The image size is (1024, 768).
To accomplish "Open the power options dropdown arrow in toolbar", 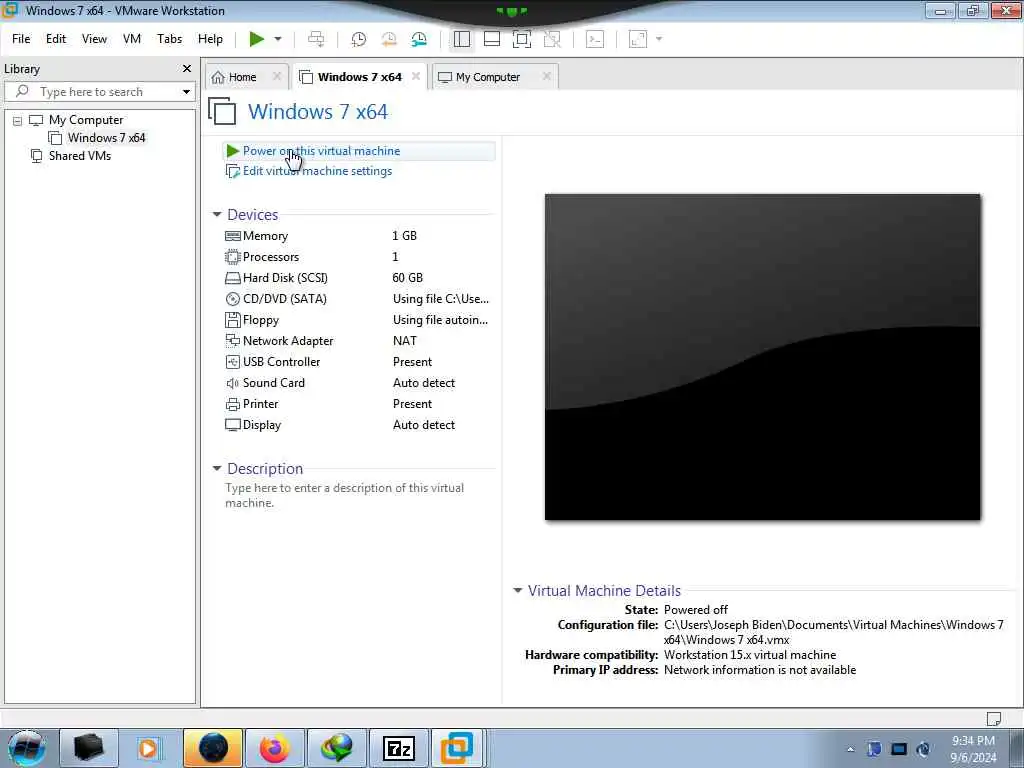I will [x=278, y=39].
